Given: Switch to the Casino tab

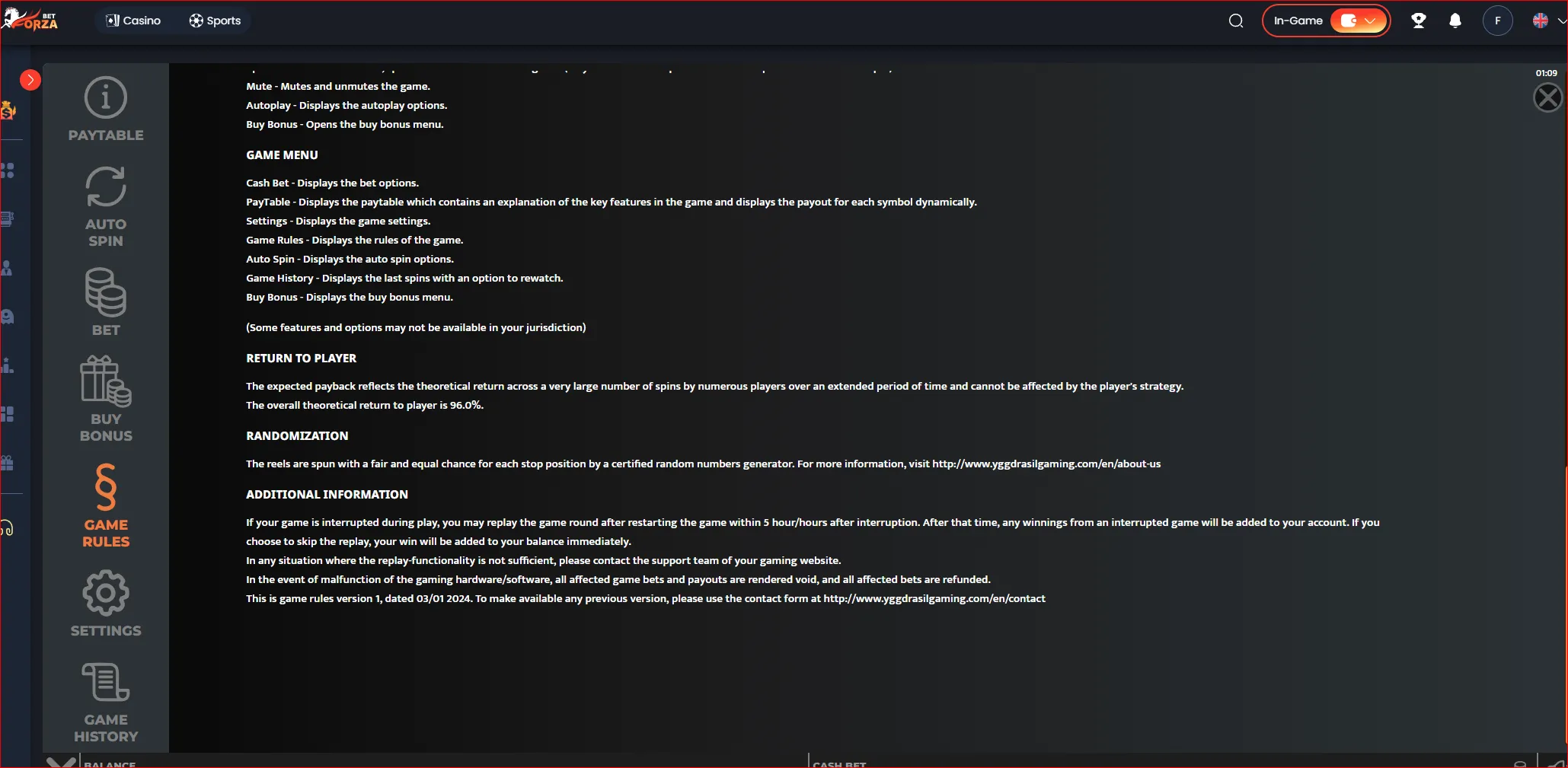Looking at the screenshot, I should point(133,21).
